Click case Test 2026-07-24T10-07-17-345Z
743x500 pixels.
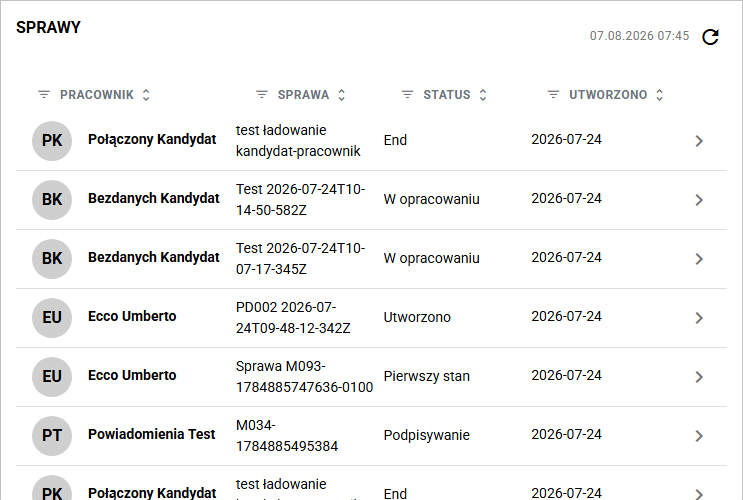pos(300,259)
